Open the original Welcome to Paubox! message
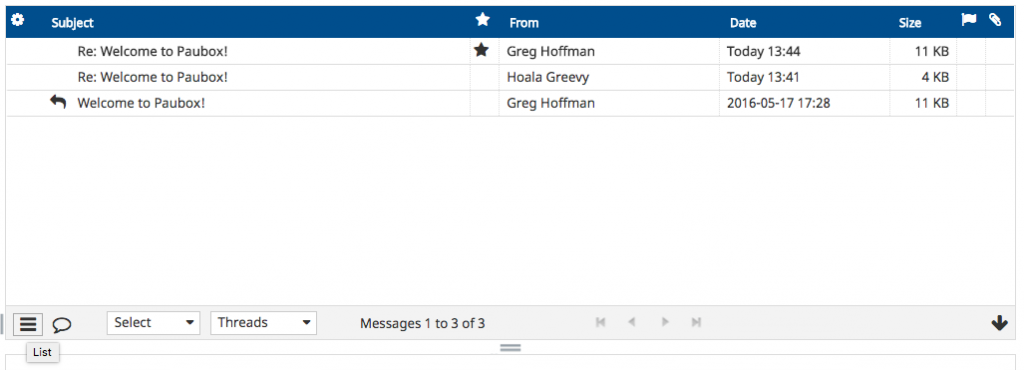1024x370 pixels. (141, 103)
